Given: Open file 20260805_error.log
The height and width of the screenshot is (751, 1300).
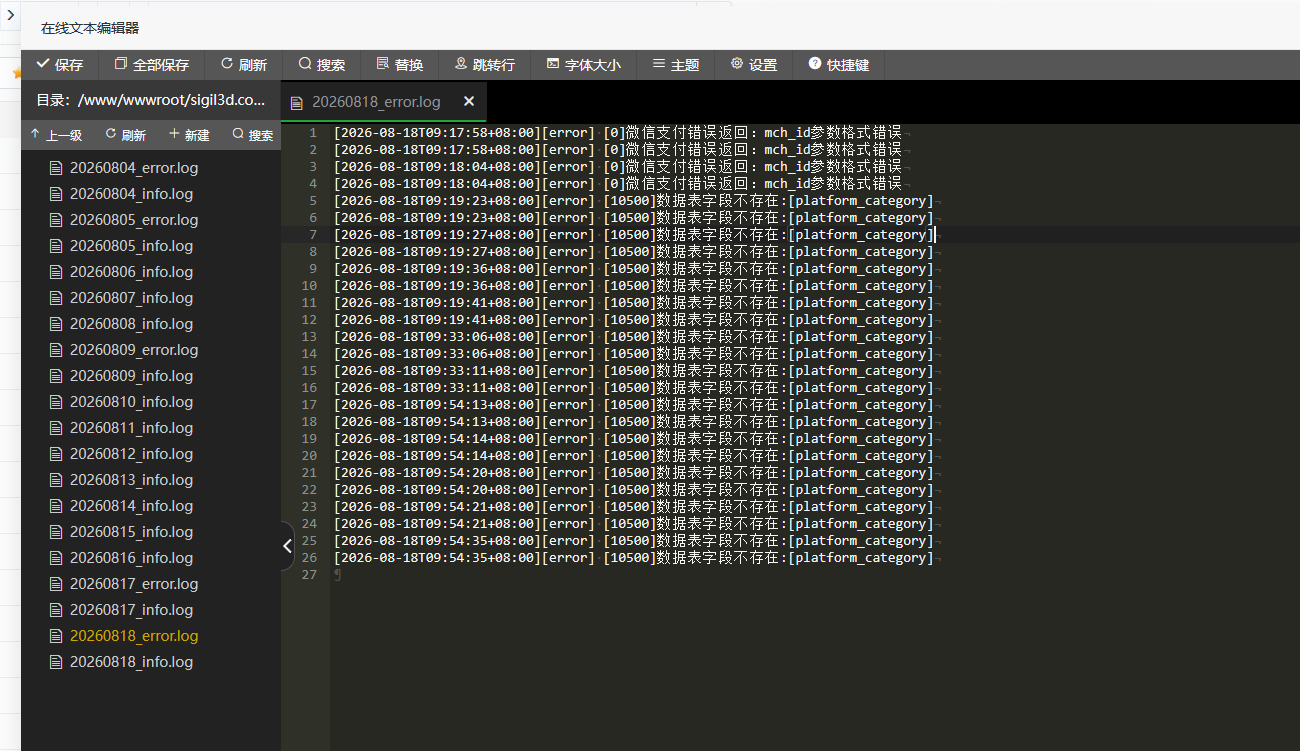Looking at the screenshot, I should [134, 220].
